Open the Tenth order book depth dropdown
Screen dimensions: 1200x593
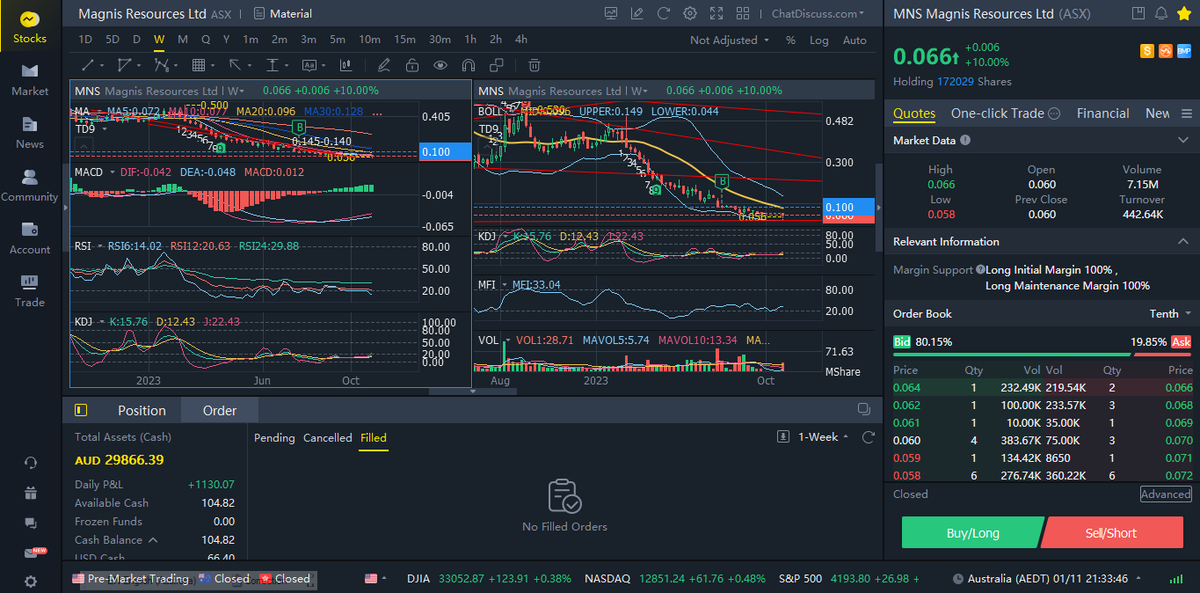(1170, 314)
